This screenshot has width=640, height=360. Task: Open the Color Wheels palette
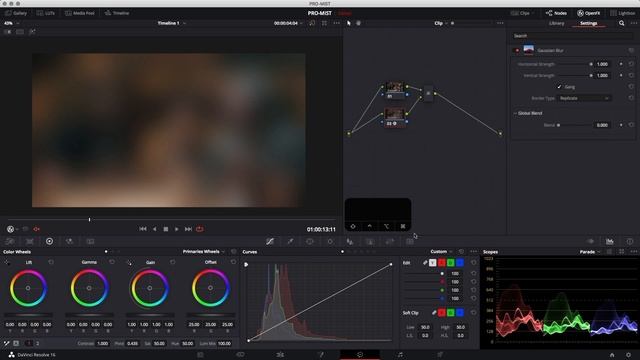[49, 241]
